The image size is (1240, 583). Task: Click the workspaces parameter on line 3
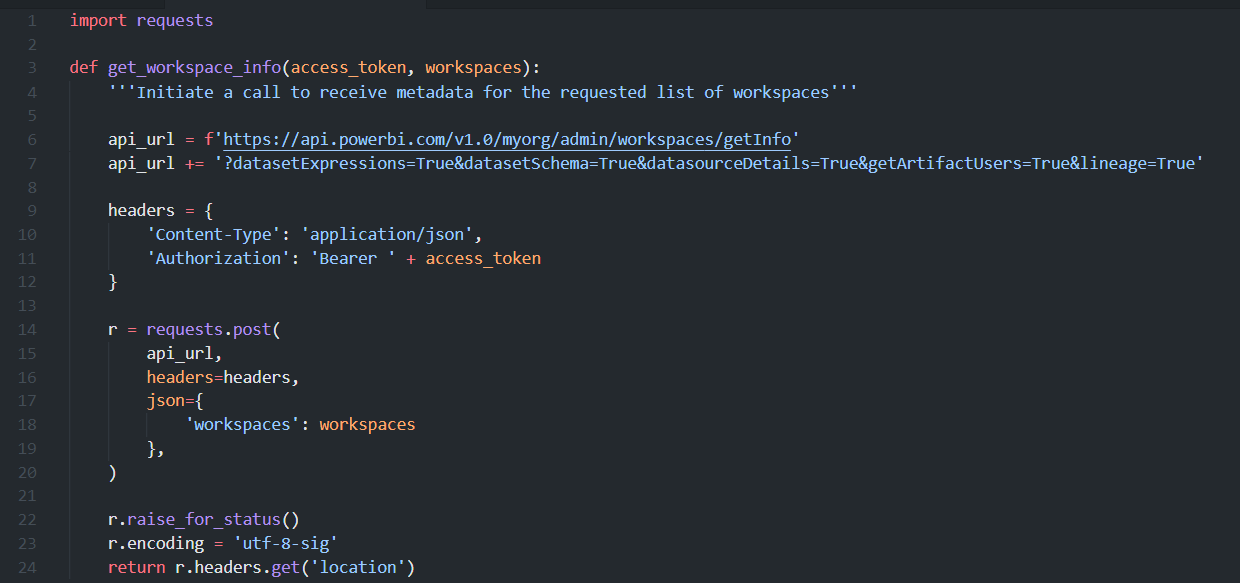(x=472, y=67)
